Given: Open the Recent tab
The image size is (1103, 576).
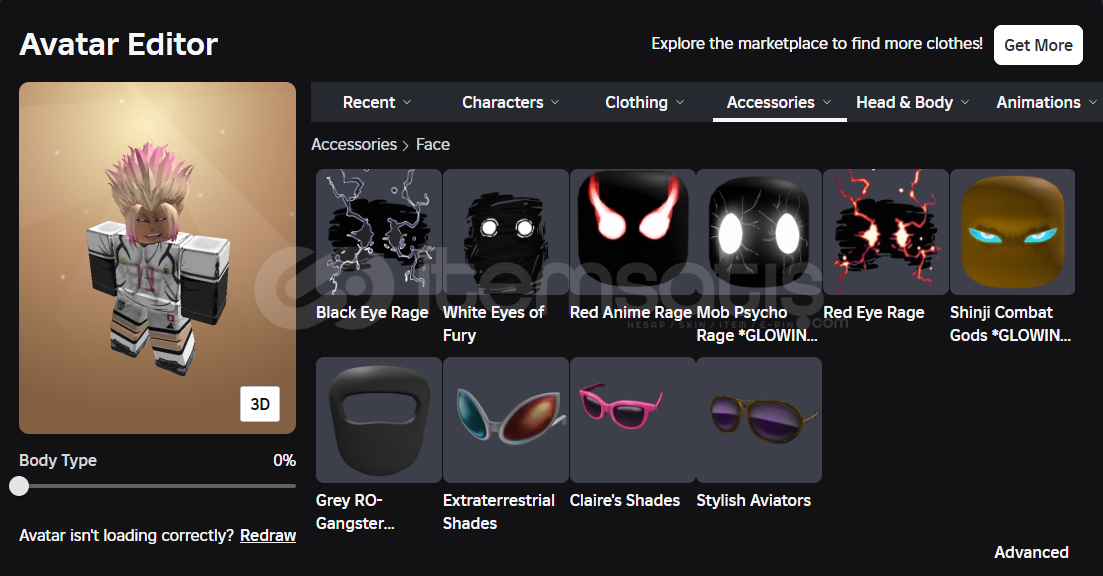Looking at the screenshot, I should coord(376,102).
